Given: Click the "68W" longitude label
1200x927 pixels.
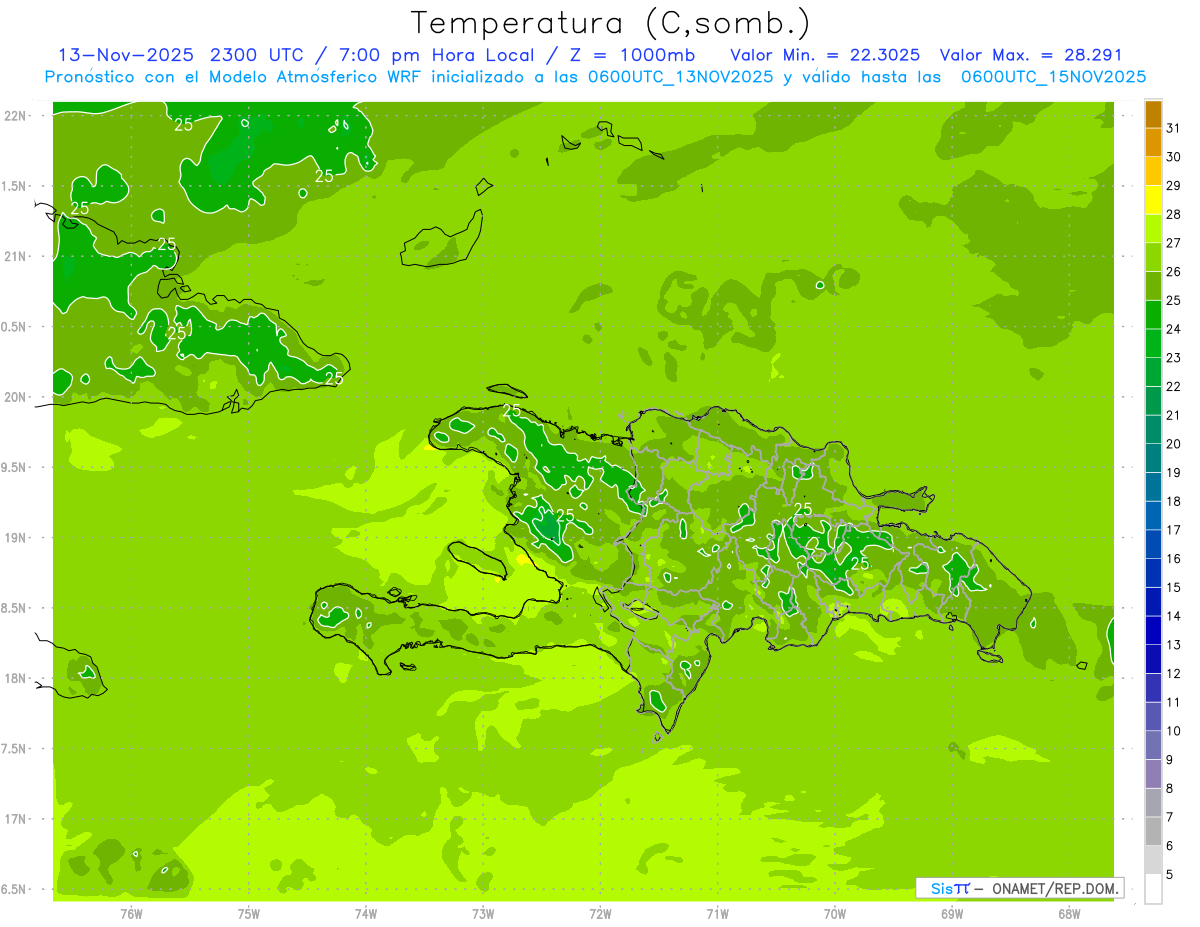Looking at the screenshot, I should pos(1069,913).
